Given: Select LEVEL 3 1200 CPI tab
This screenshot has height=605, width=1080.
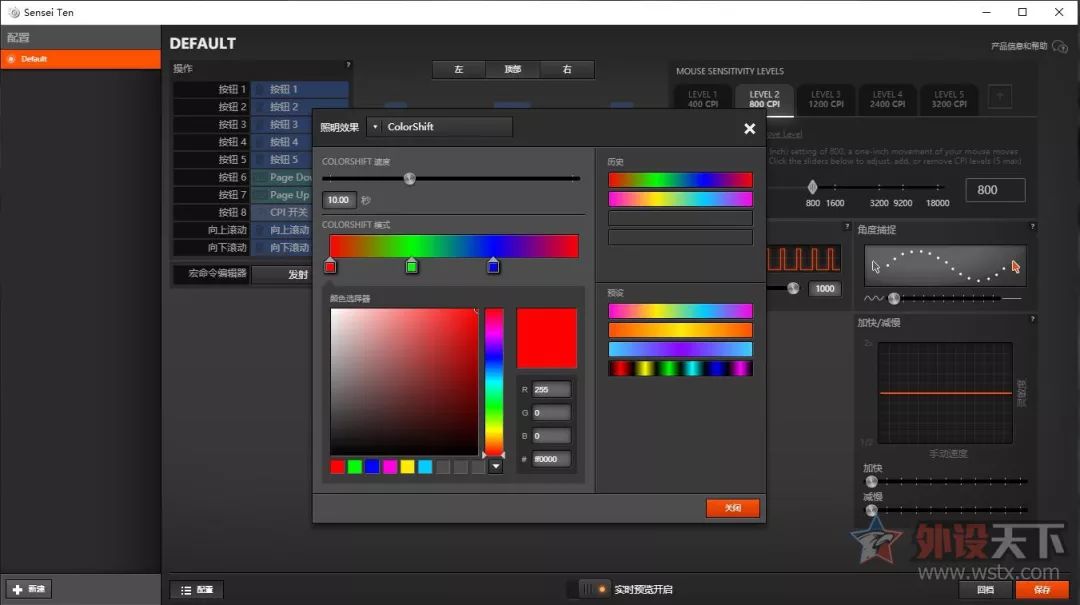Looking at the screenshot, I should point(826,99).
